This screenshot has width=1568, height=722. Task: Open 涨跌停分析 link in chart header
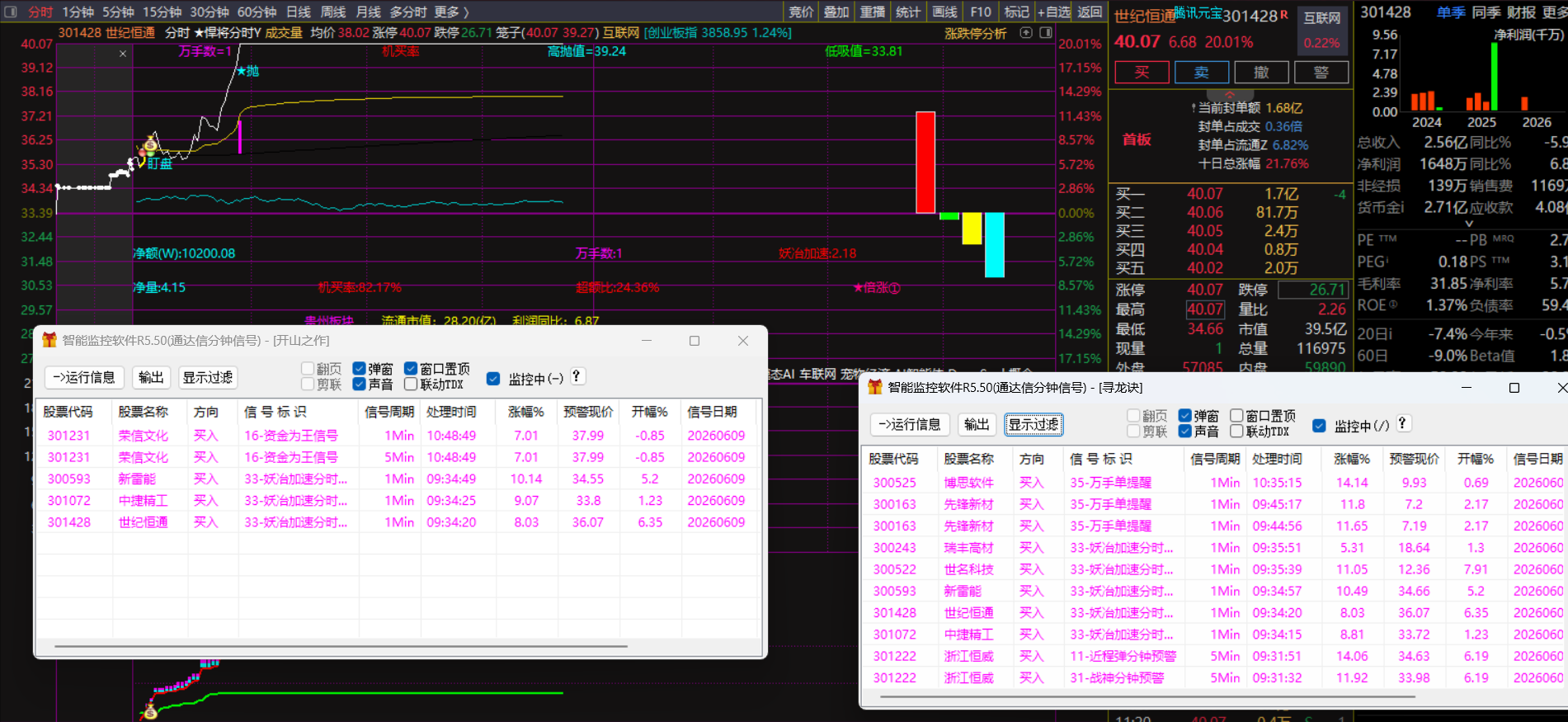(975, 34)
